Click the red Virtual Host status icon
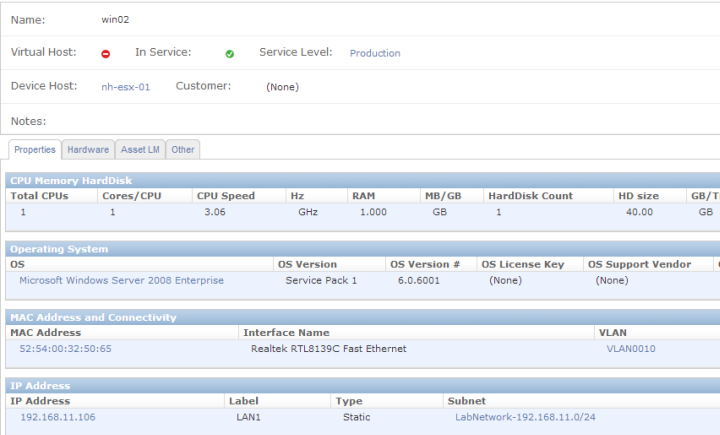 (x=106, y=54)
